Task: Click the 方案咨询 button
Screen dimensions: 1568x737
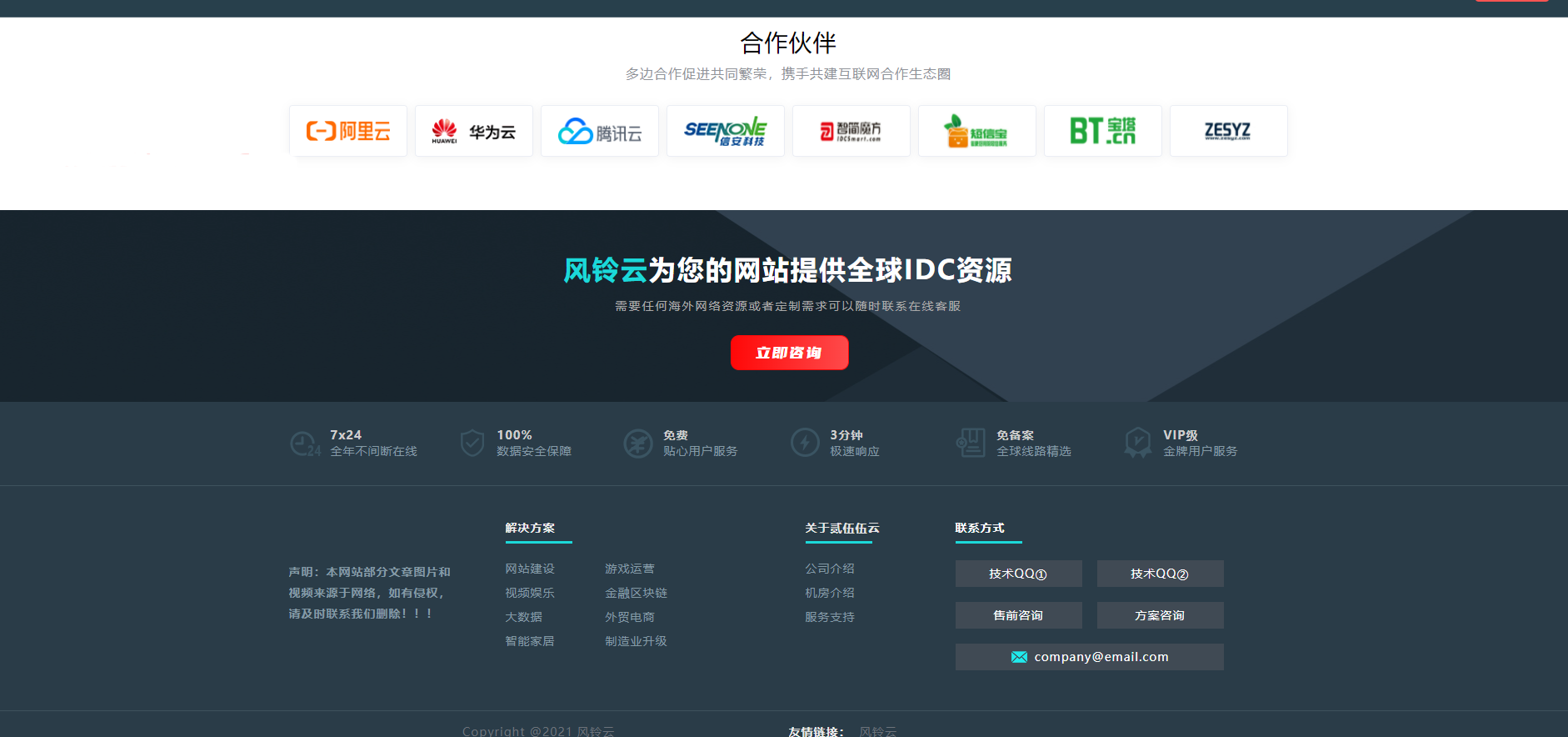Action: point(1161,615)
